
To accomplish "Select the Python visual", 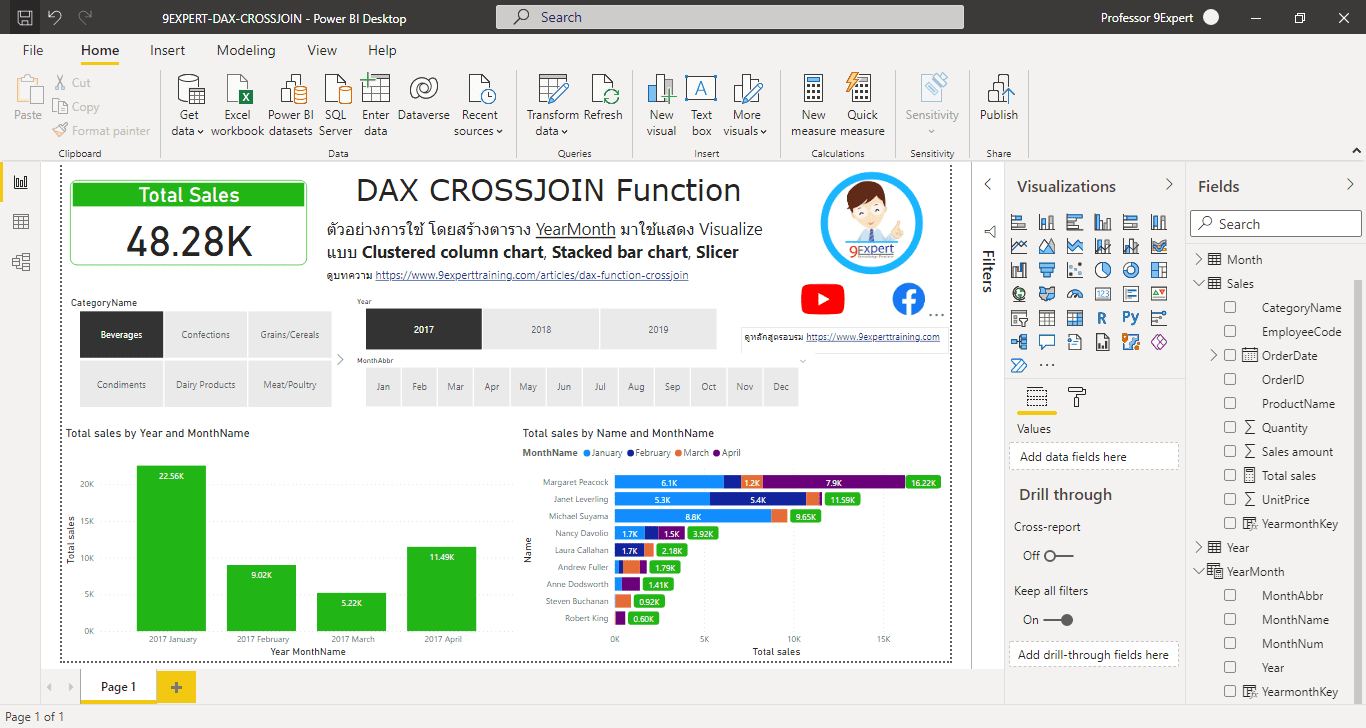I will (1130, 317).
